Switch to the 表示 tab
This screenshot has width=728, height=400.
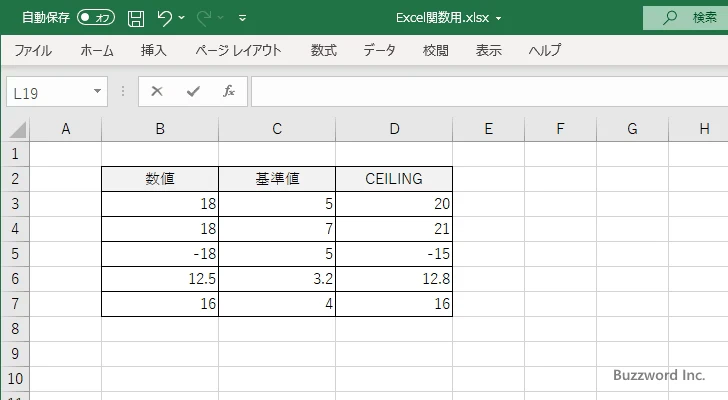pos(488,50)
